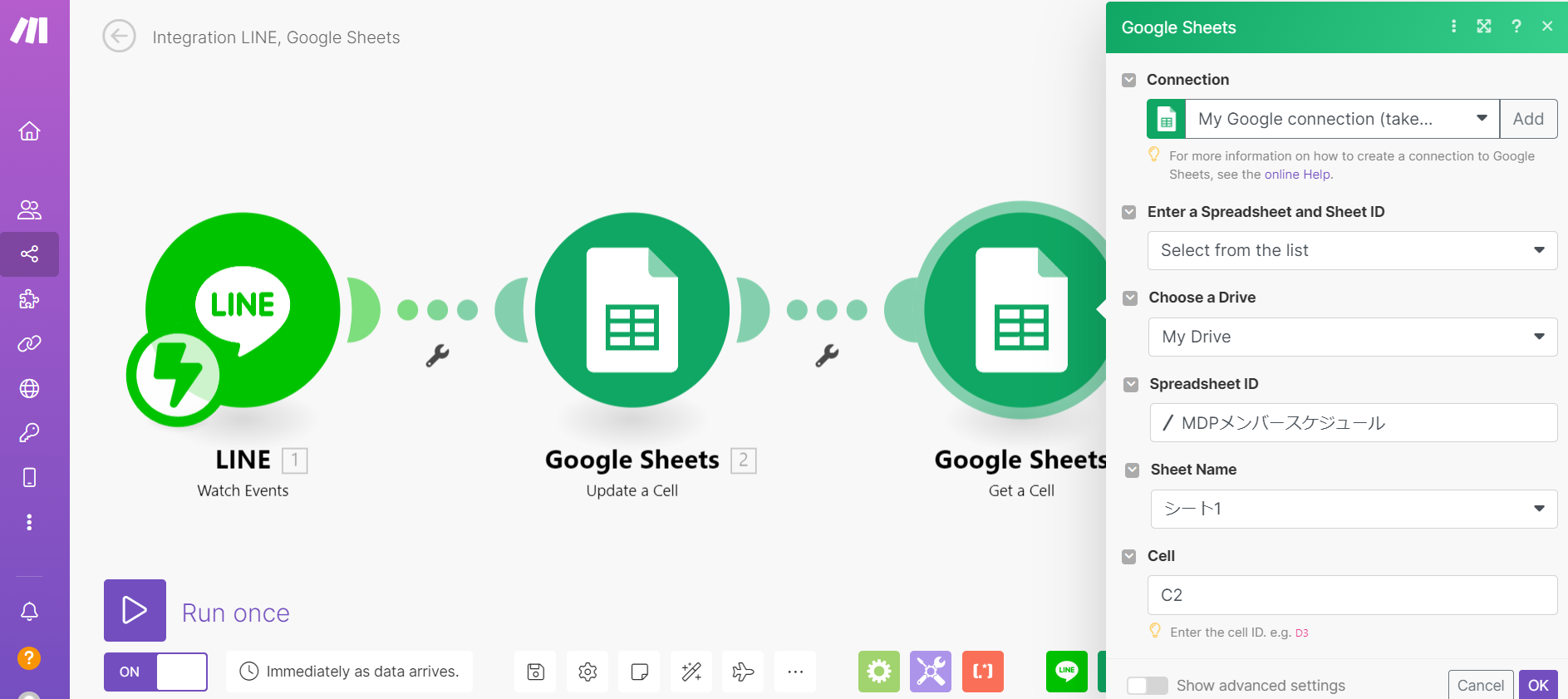Expand the Google Sheets panel fullscreen
Viewport: 1568px width, 699px height.
pos(1484,27)
